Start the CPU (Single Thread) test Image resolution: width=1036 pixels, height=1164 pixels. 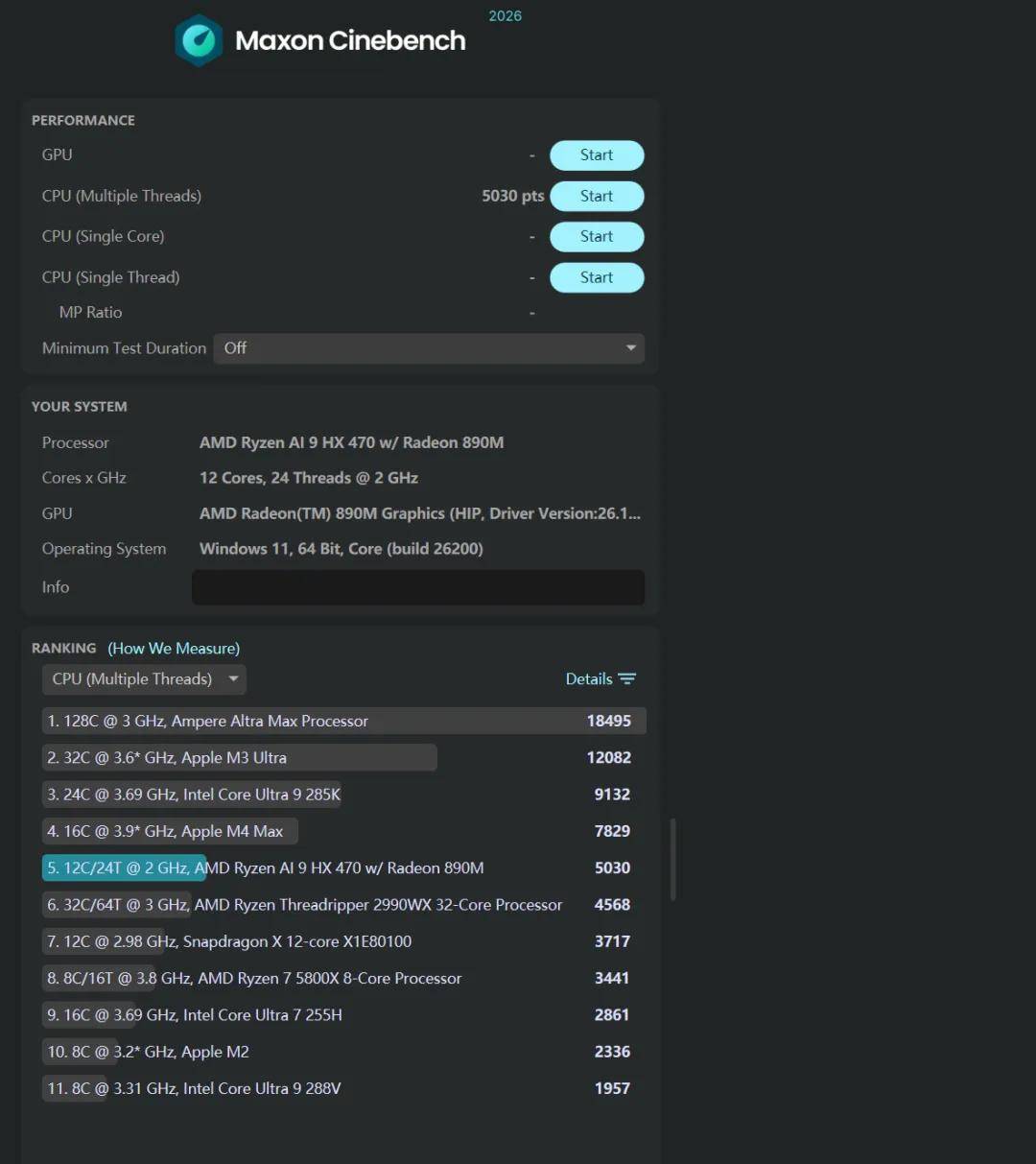597,277
